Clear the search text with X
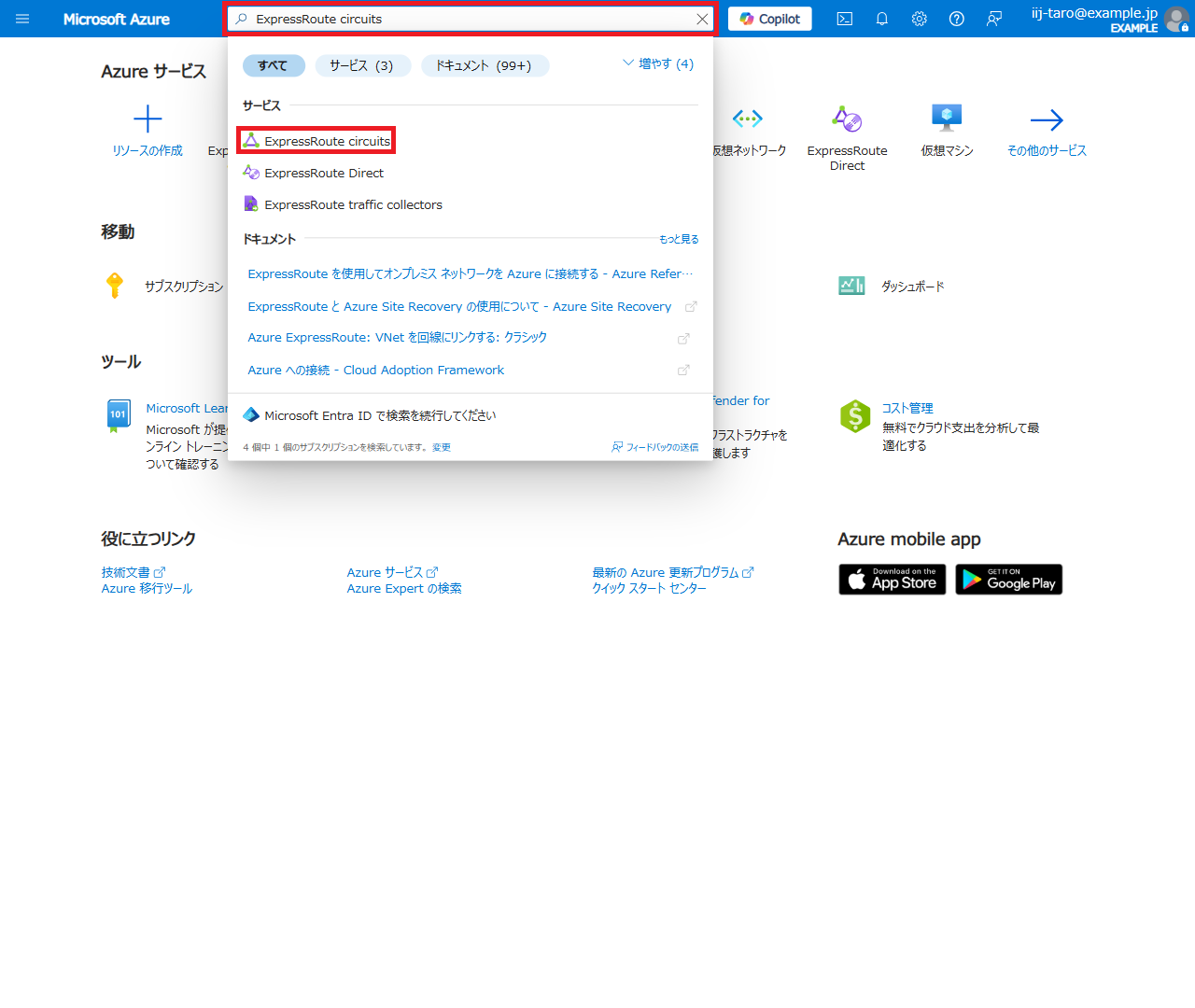 (702, 19)
